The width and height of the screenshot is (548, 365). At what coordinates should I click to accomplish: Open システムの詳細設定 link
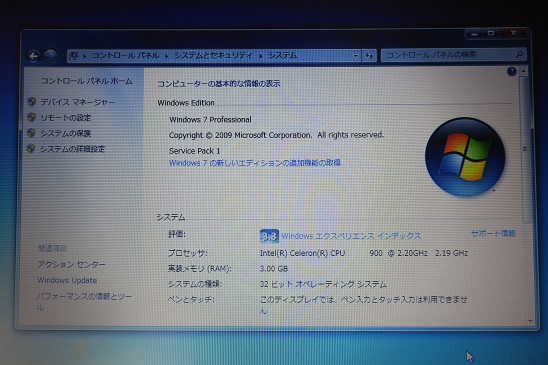click(x=72, y=149)
